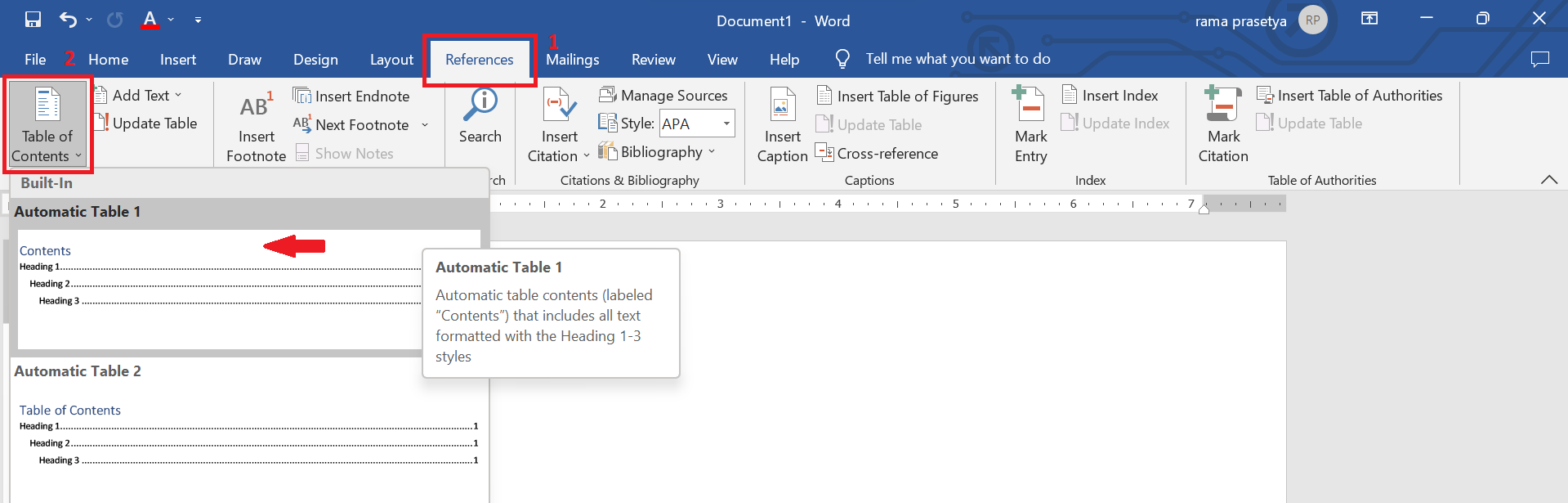Open the Next Footnote dropdown arrow

click(x=425, y=125)
